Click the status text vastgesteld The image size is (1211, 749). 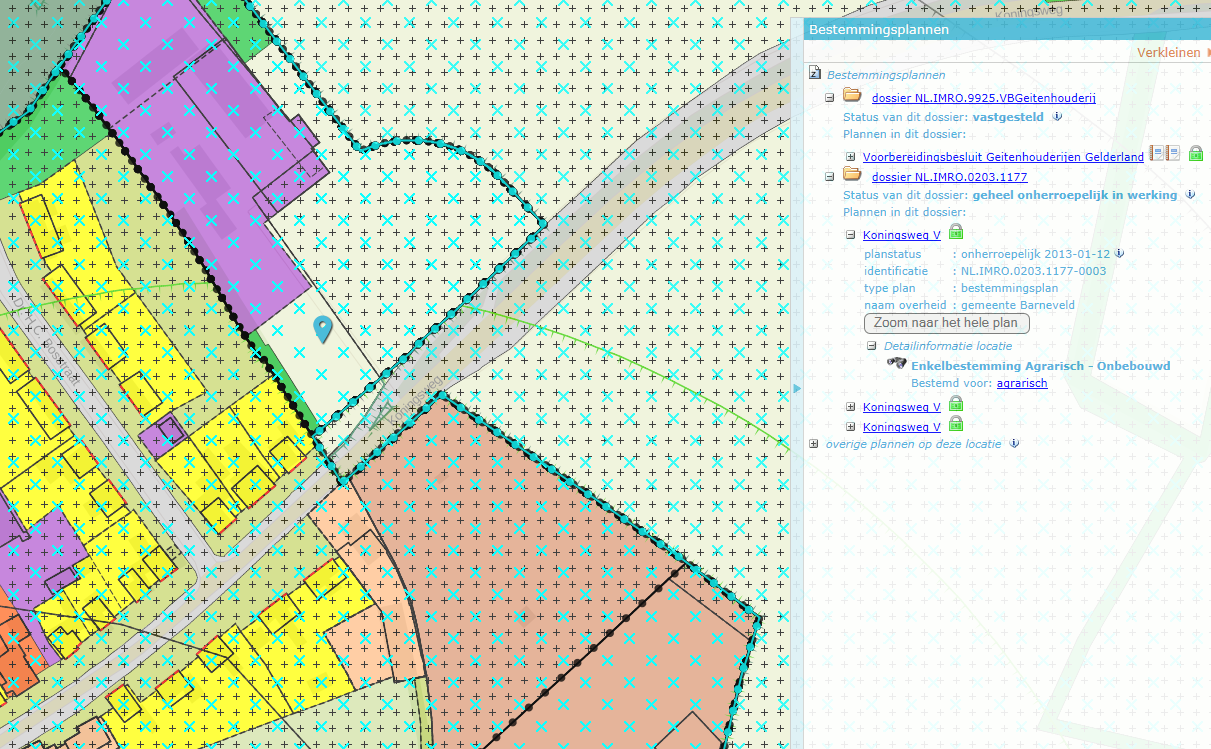[1008, 117]
